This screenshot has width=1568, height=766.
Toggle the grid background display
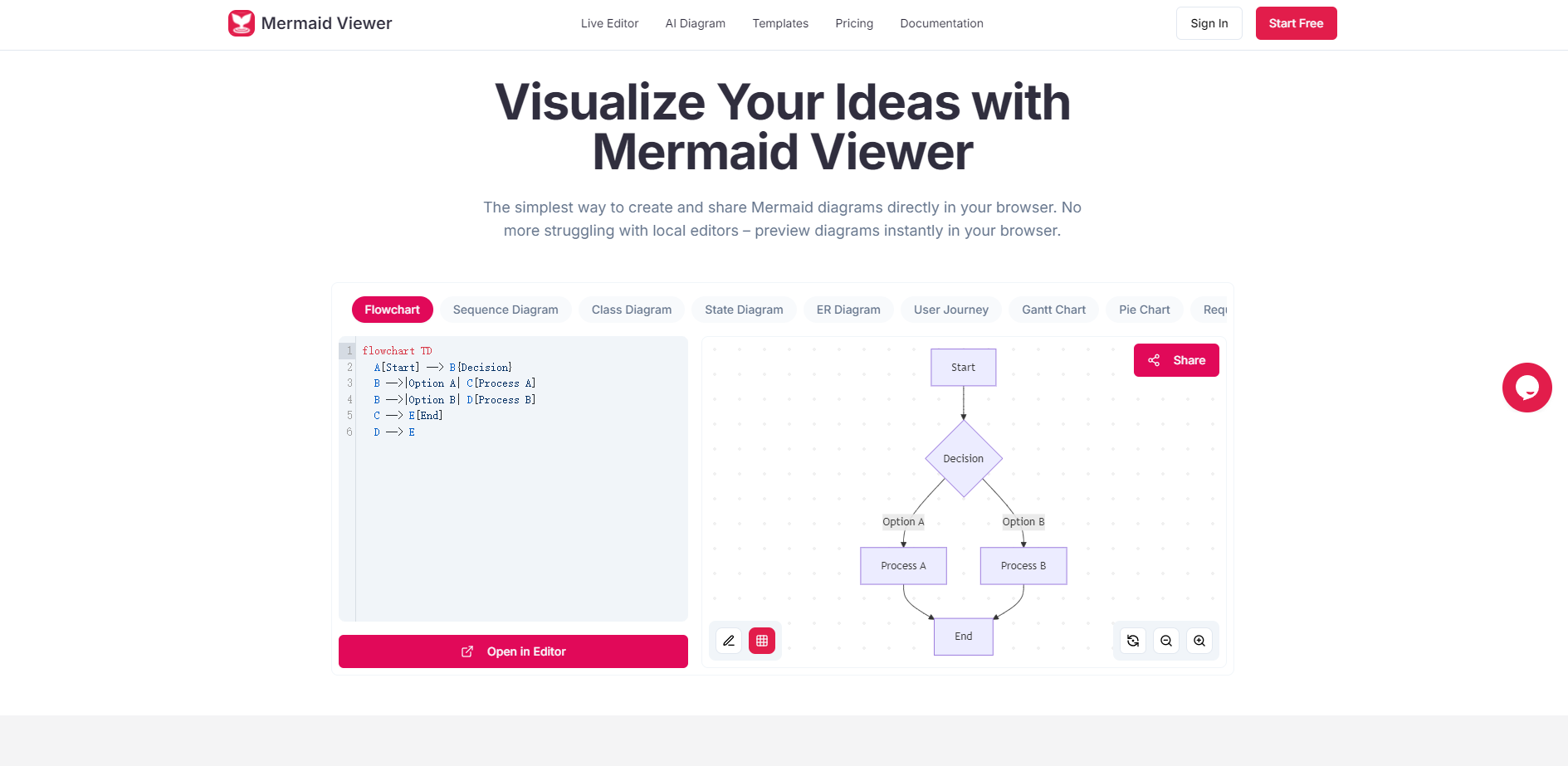(x=761, y=640)
